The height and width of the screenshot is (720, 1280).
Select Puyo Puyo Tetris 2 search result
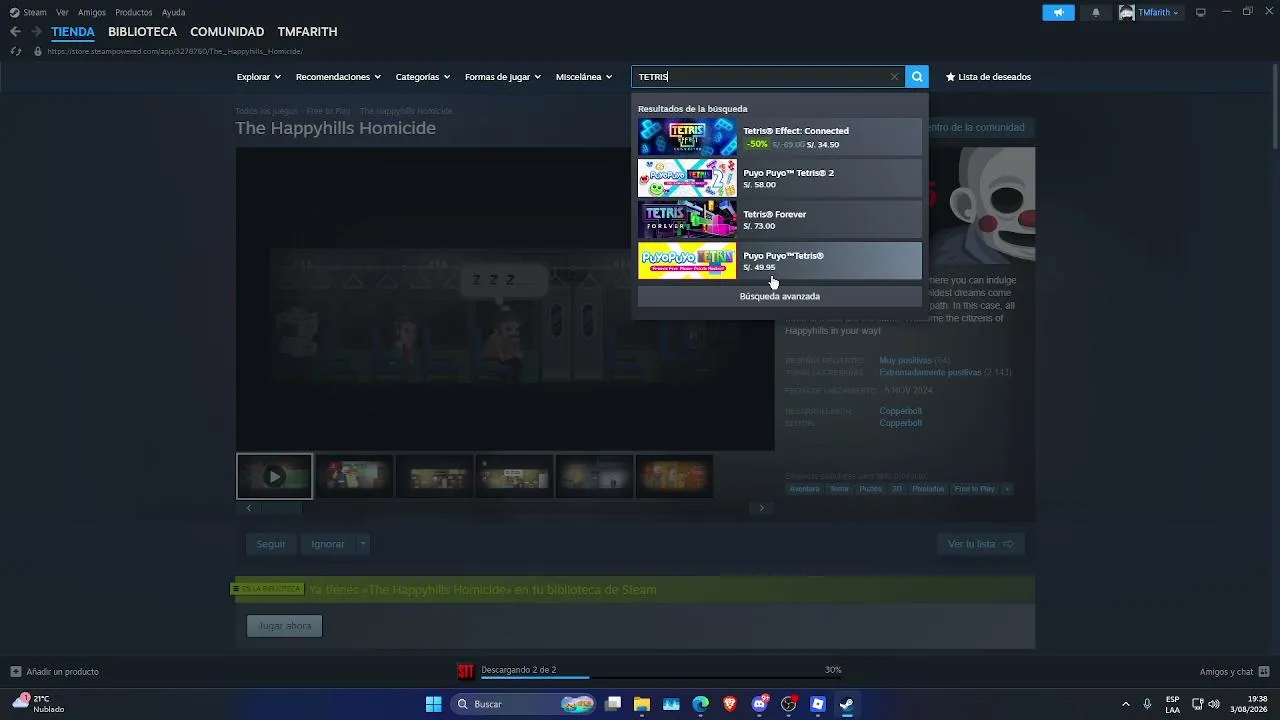pyautogui.click(x=780, y=178)
